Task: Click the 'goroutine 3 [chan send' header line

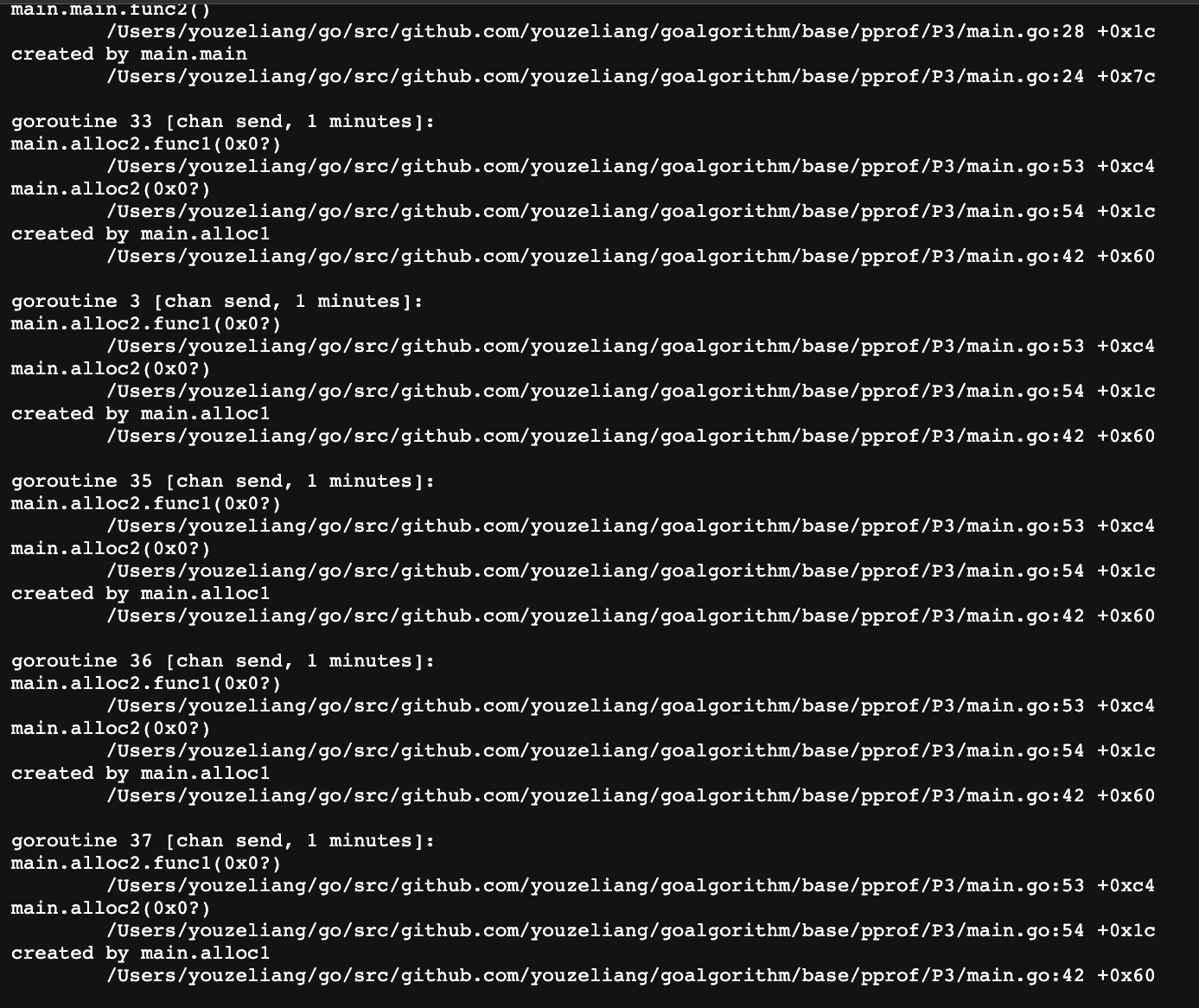Action: point(217,302)
